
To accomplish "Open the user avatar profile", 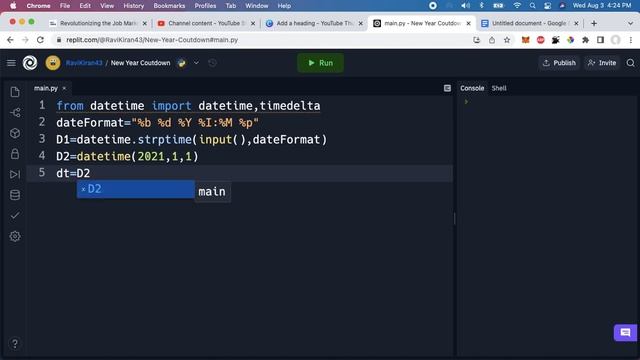I will pyautogui.click(x=53, y=63).
